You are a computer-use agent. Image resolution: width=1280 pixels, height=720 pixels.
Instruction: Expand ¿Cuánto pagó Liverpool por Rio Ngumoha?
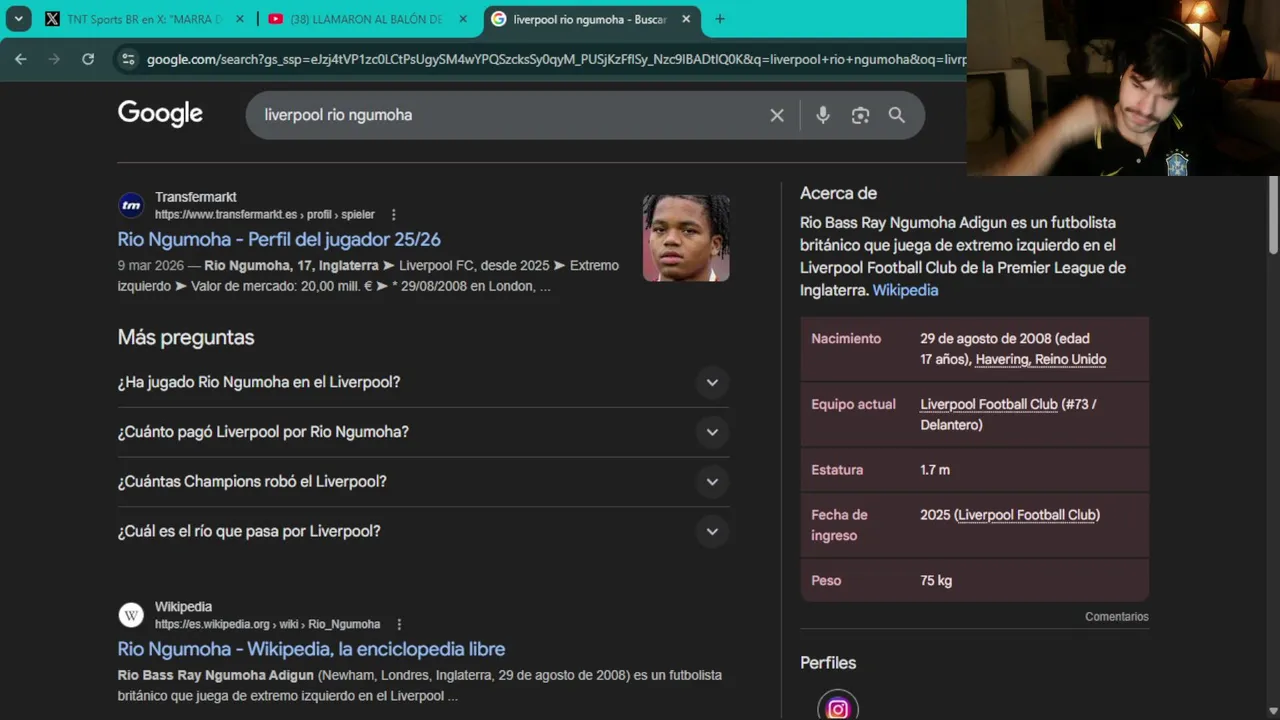[423, 432]
